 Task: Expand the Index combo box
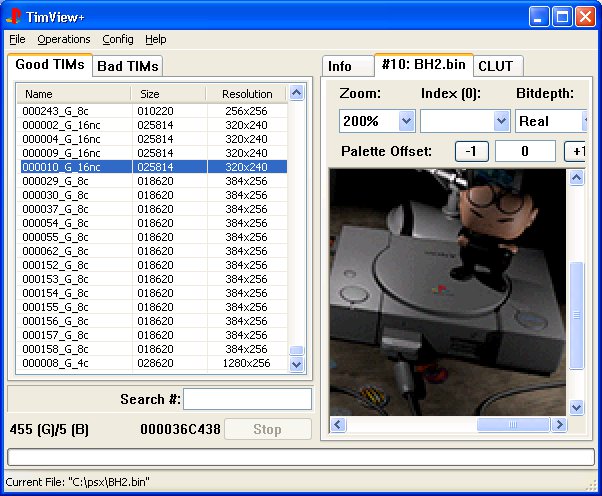(501, 121)
